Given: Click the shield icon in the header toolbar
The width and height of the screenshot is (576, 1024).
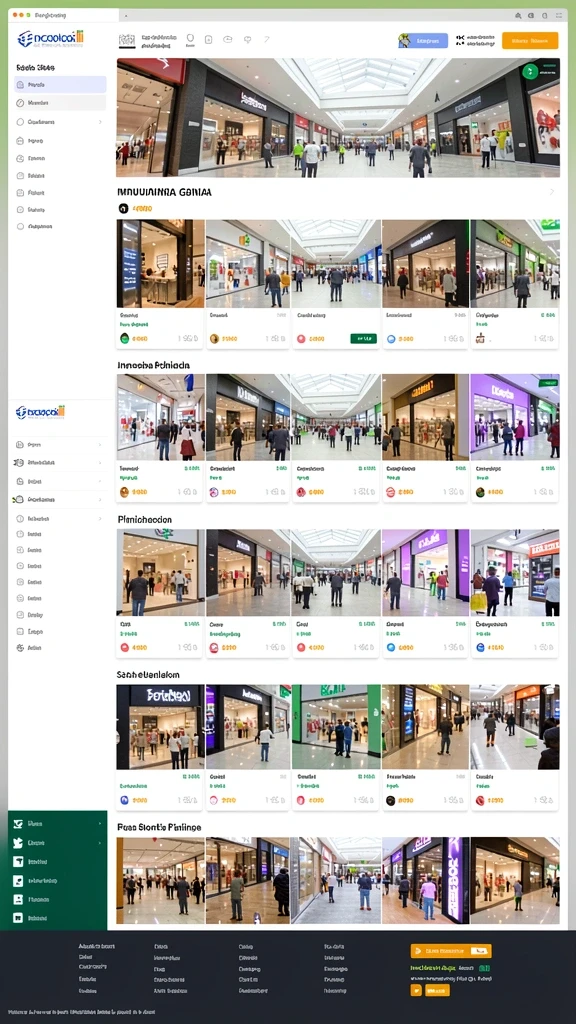Looking at the screenshot, I should click(x=190, y=39).
